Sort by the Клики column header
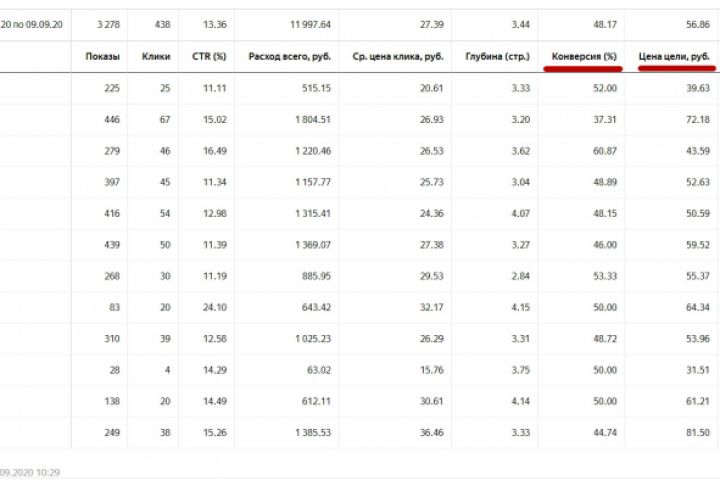Image resolution: width=720 pixels, height=480 pixels. click(157, 57)
